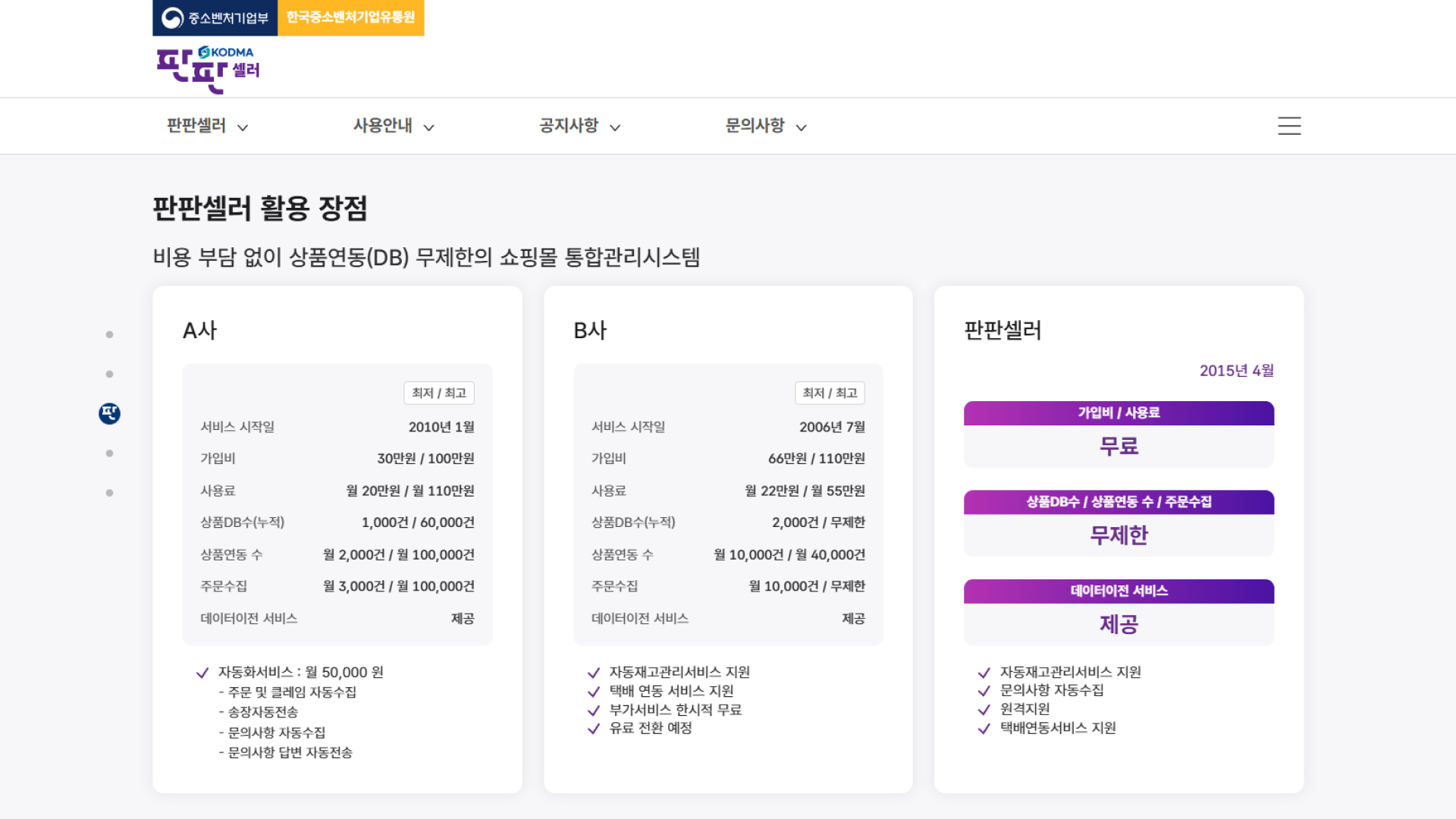Image resolution: width=1456 pixels, height=819 pixels.
Task: Expand the 문의사항 menu chevron
Action: (802, 127)
